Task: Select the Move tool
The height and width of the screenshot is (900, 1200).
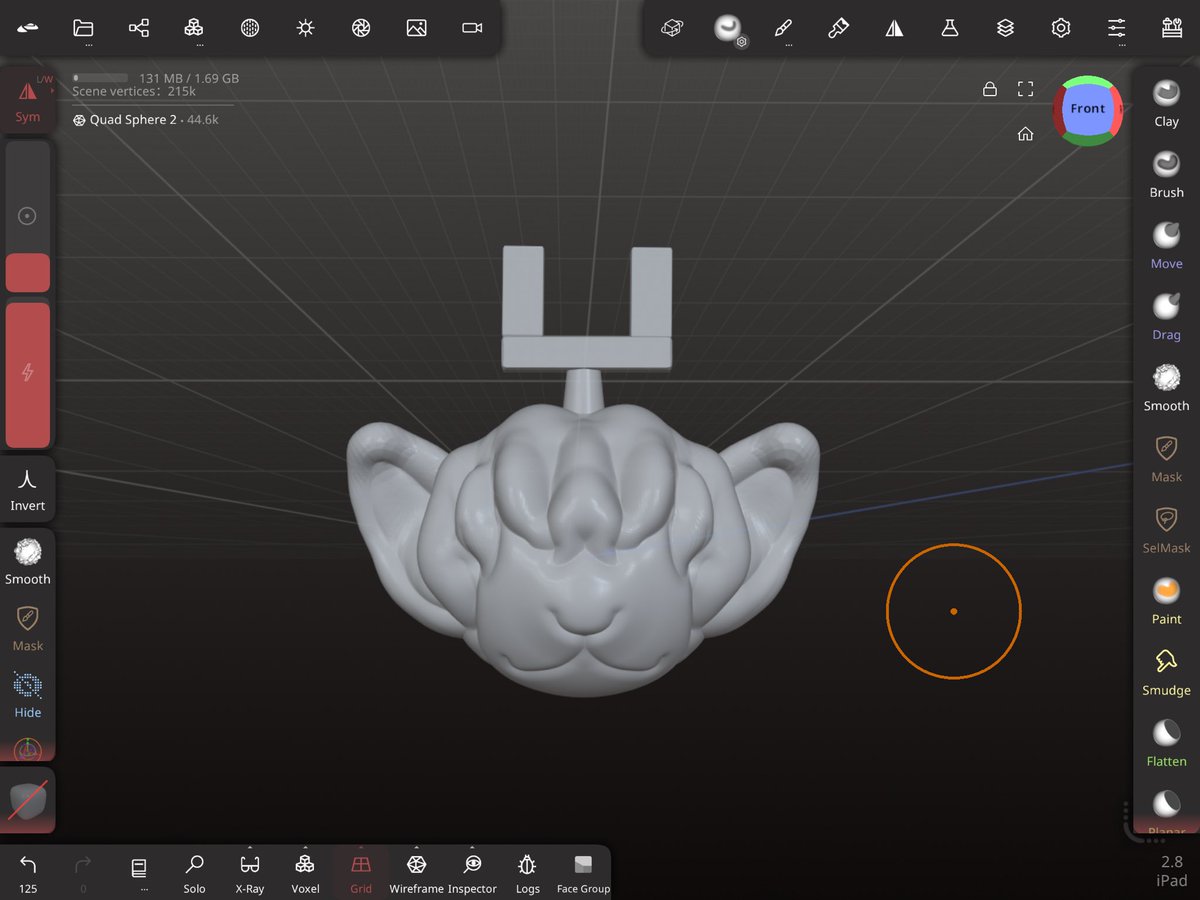Action: point(1166,245)
